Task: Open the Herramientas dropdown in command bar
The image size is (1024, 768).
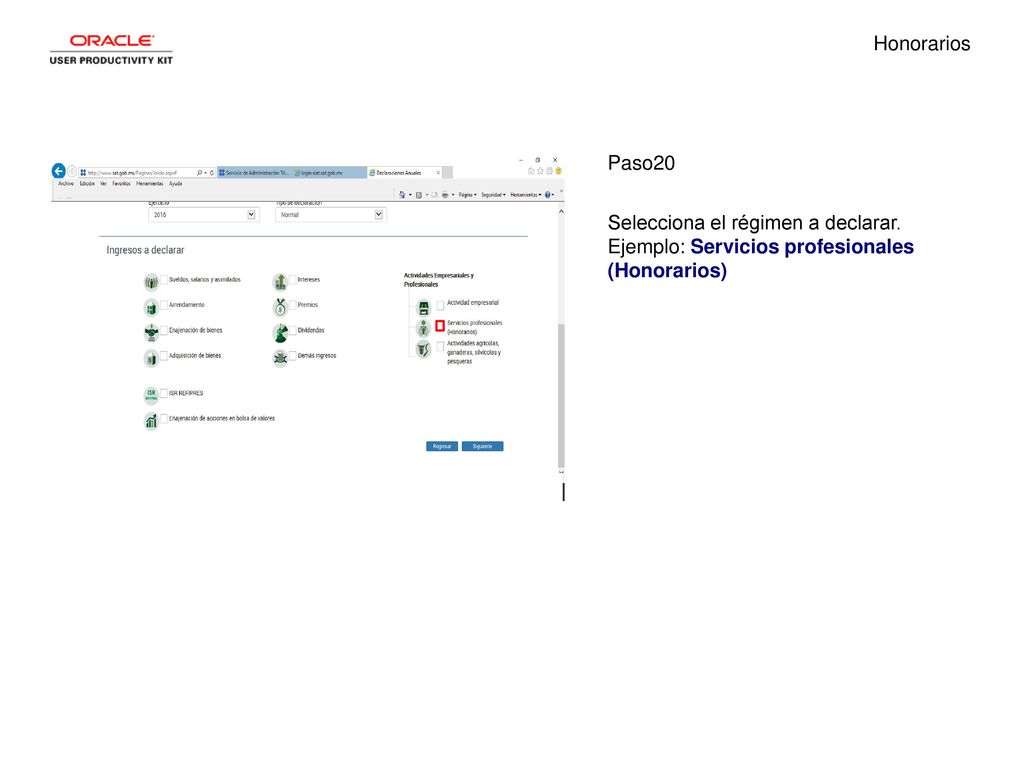Action: pos(526,195)
